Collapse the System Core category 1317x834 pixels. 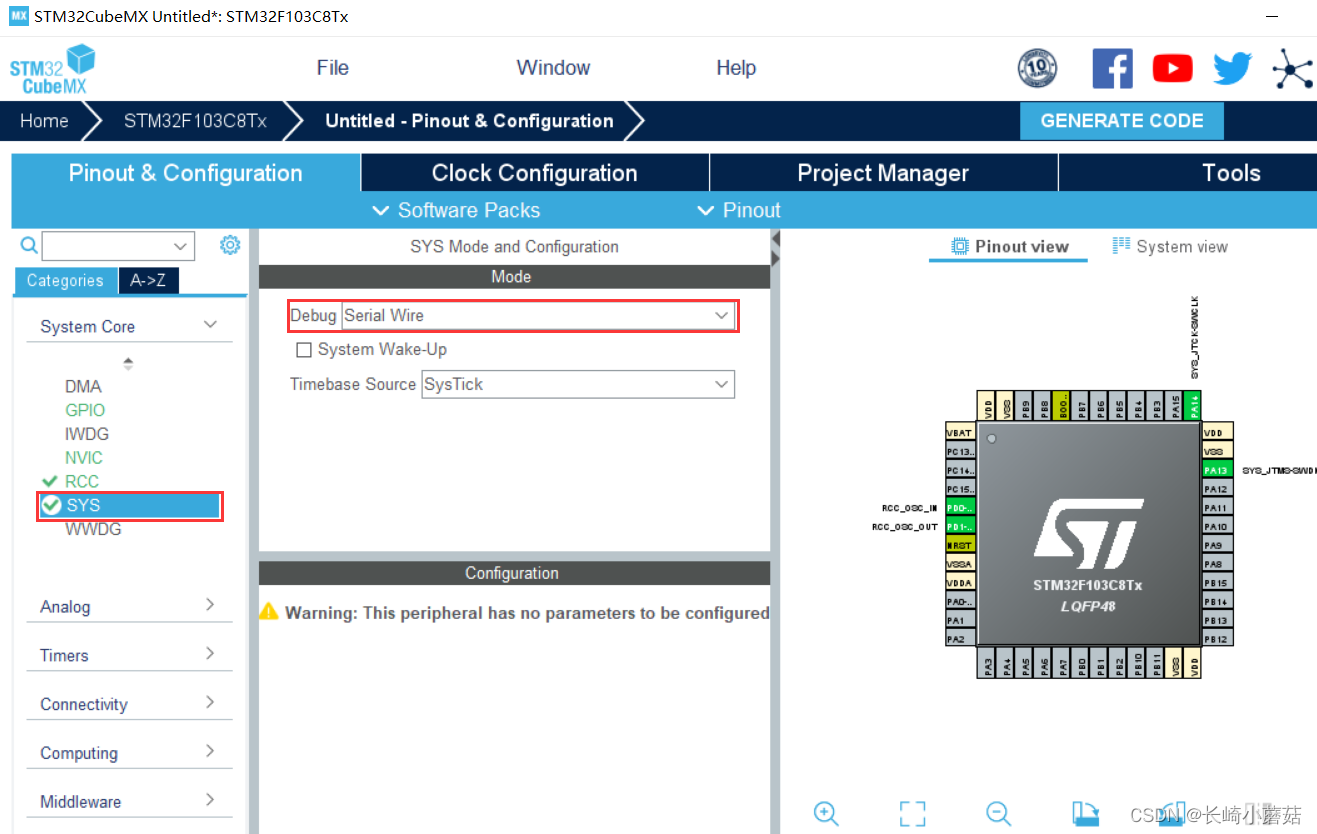(x=129, y=326)
